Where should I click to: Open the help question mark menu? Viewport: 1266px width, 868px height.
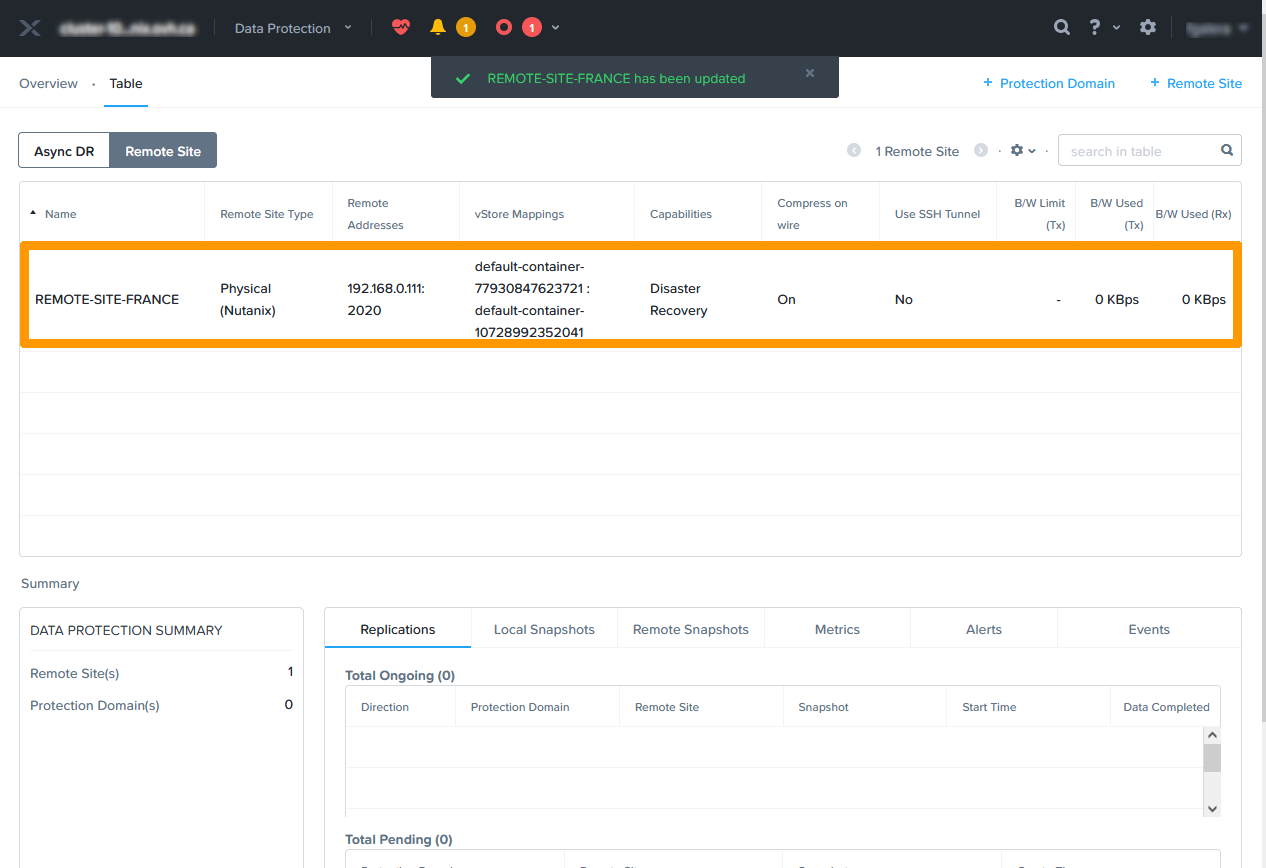(x=1096, y=28)
